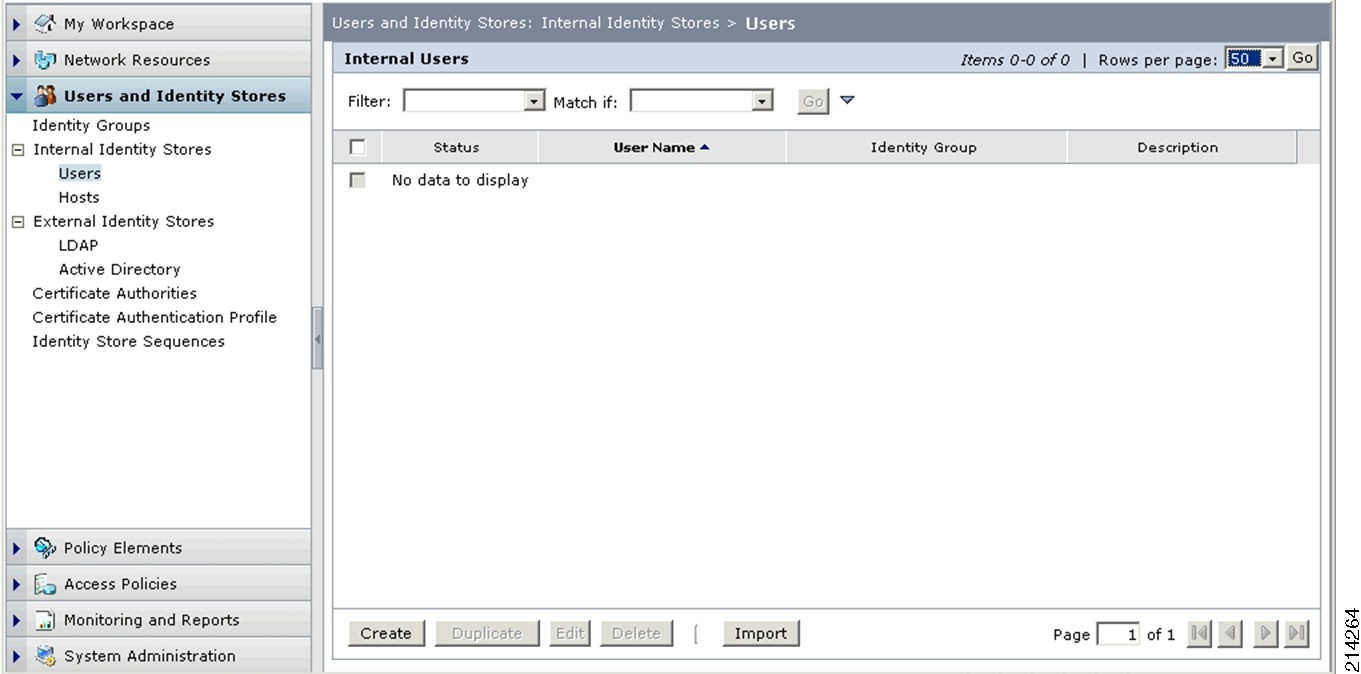Click the filter Go button

813,101
